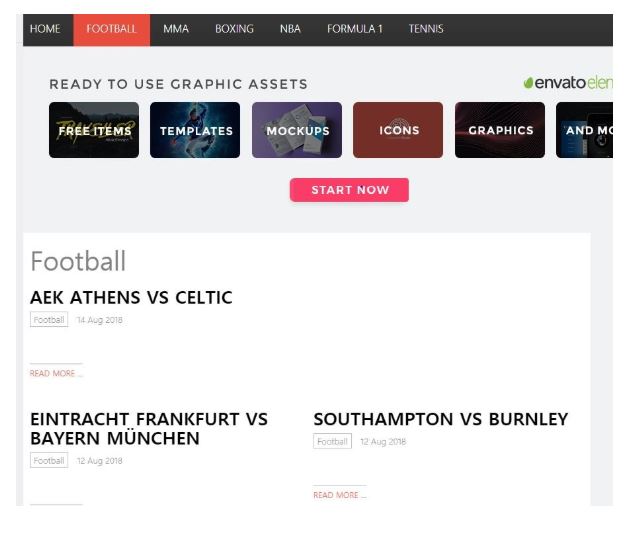Open the Southampton vs Burnley article
The height and width of the screenshot is (540, 626).
tap(440, 419)
